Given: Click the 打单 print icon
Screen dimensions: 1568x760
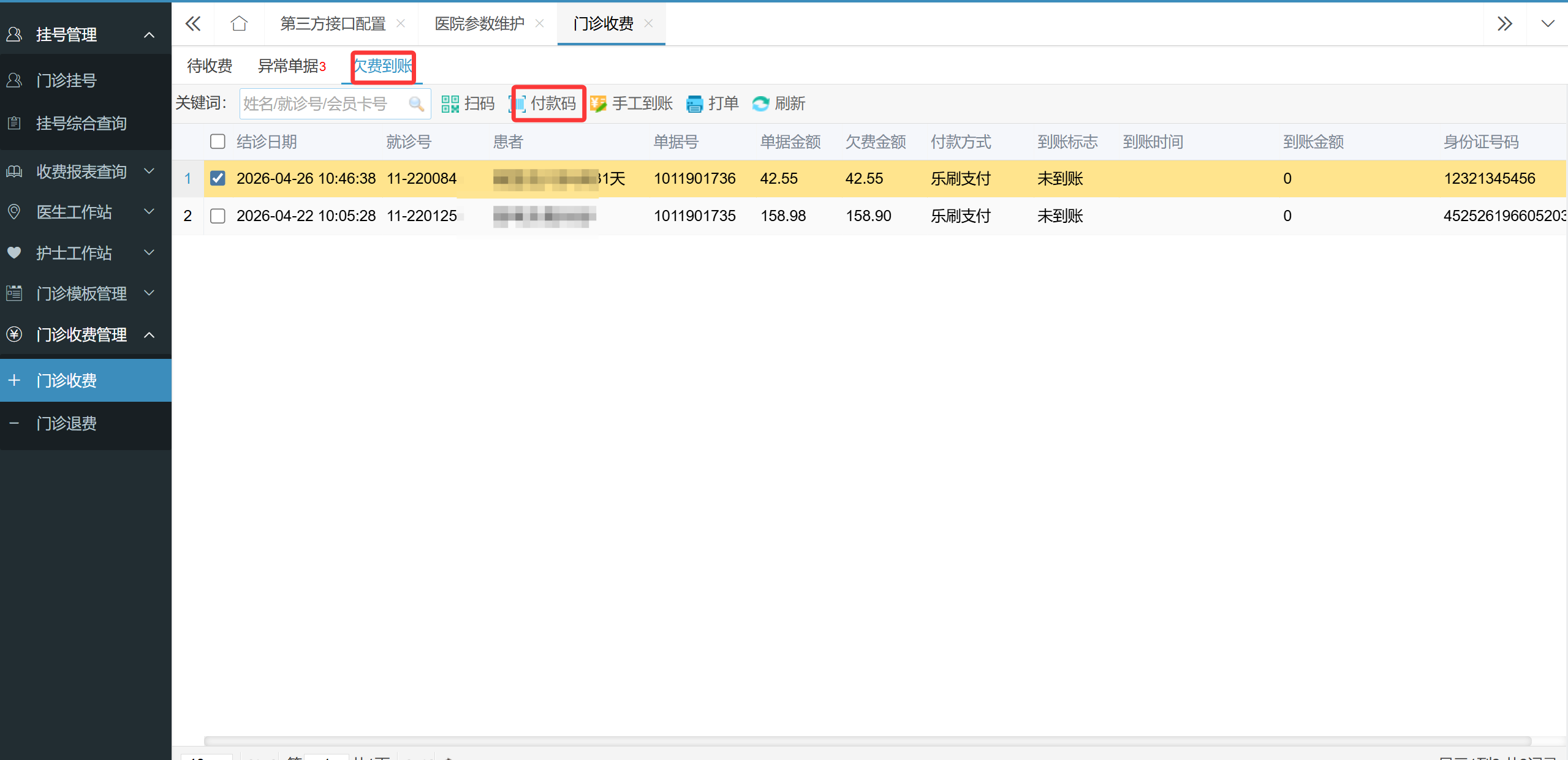Looking at the screenshot, I should (695, 103).
